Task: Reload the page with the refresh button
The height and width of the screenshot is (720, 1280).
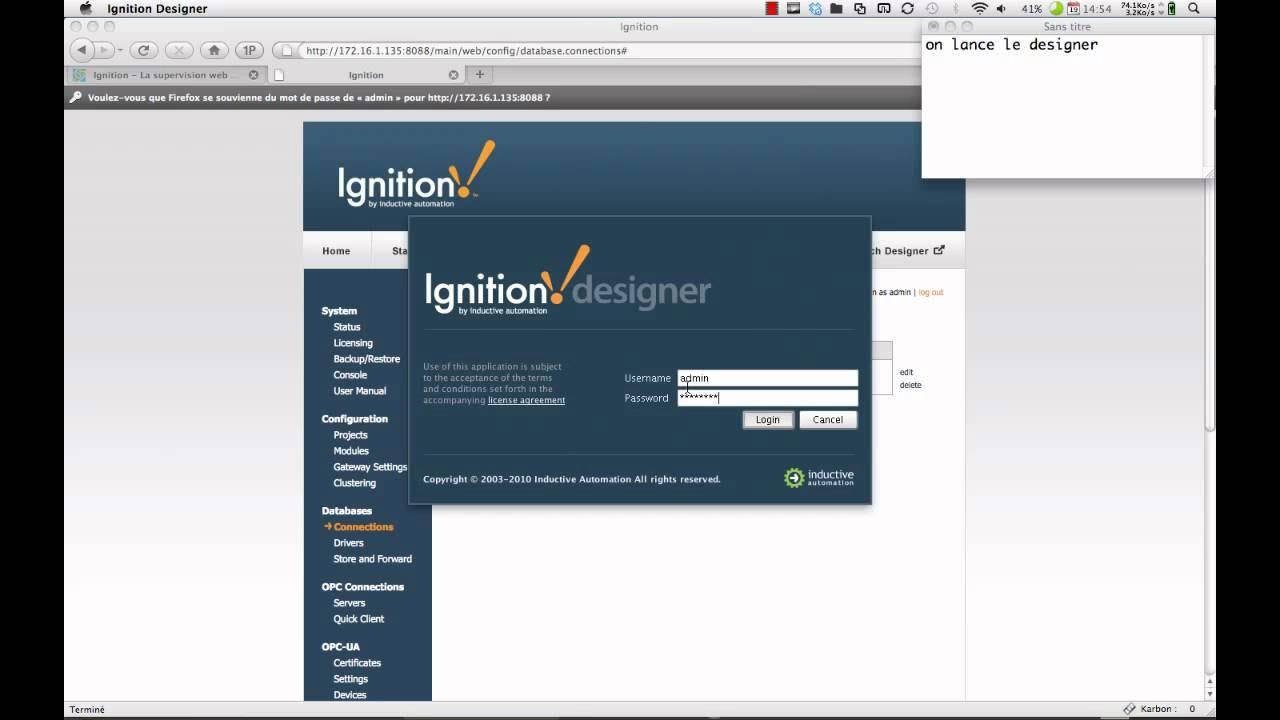Action: pos(143,50)
